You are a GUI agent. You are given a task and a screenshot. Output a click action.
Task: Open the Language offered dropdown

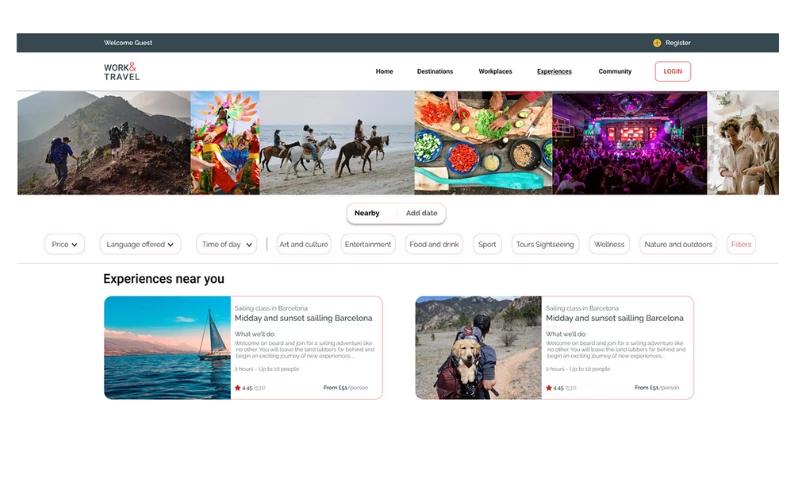click(x=140, y=244)
